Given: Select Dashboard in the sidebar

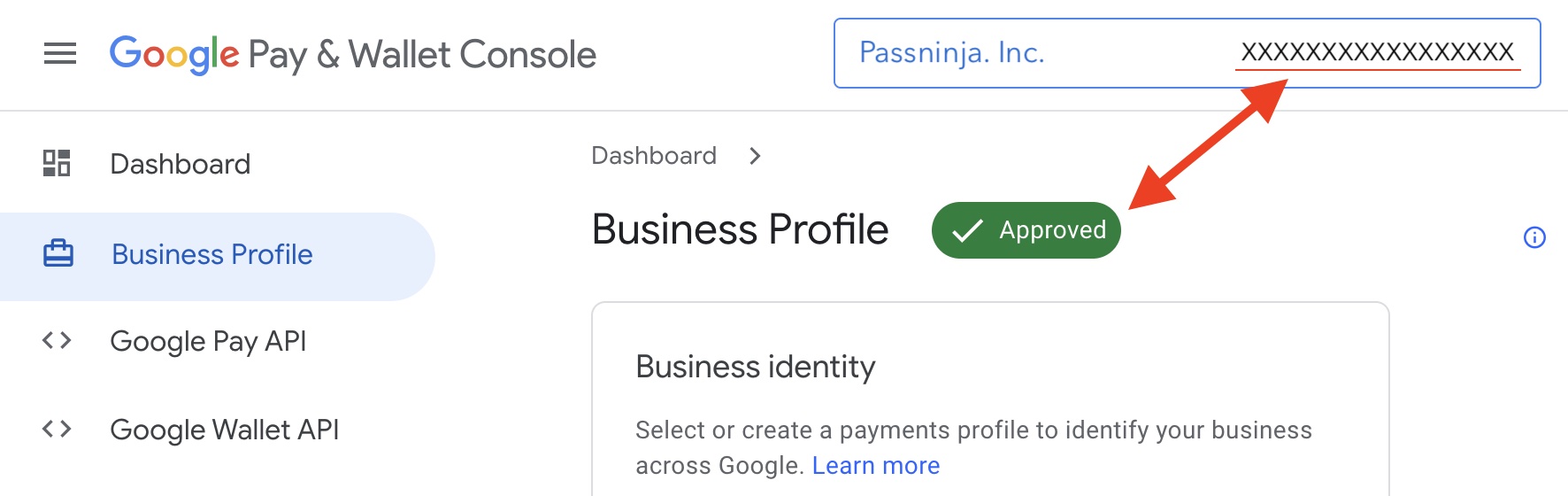Looking at the screenshot, I should click(180, 164).
